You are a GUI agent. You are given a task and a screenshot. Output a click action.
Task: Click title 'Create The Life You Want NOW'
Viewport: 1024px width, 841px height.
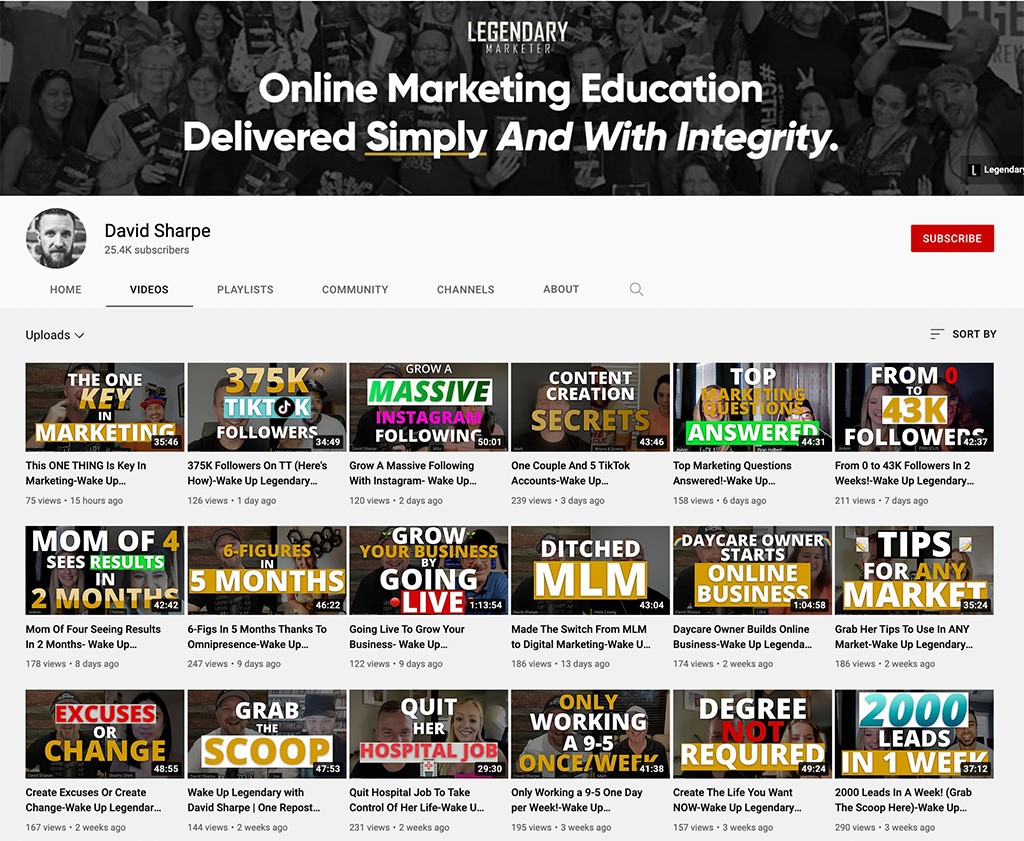737,800
